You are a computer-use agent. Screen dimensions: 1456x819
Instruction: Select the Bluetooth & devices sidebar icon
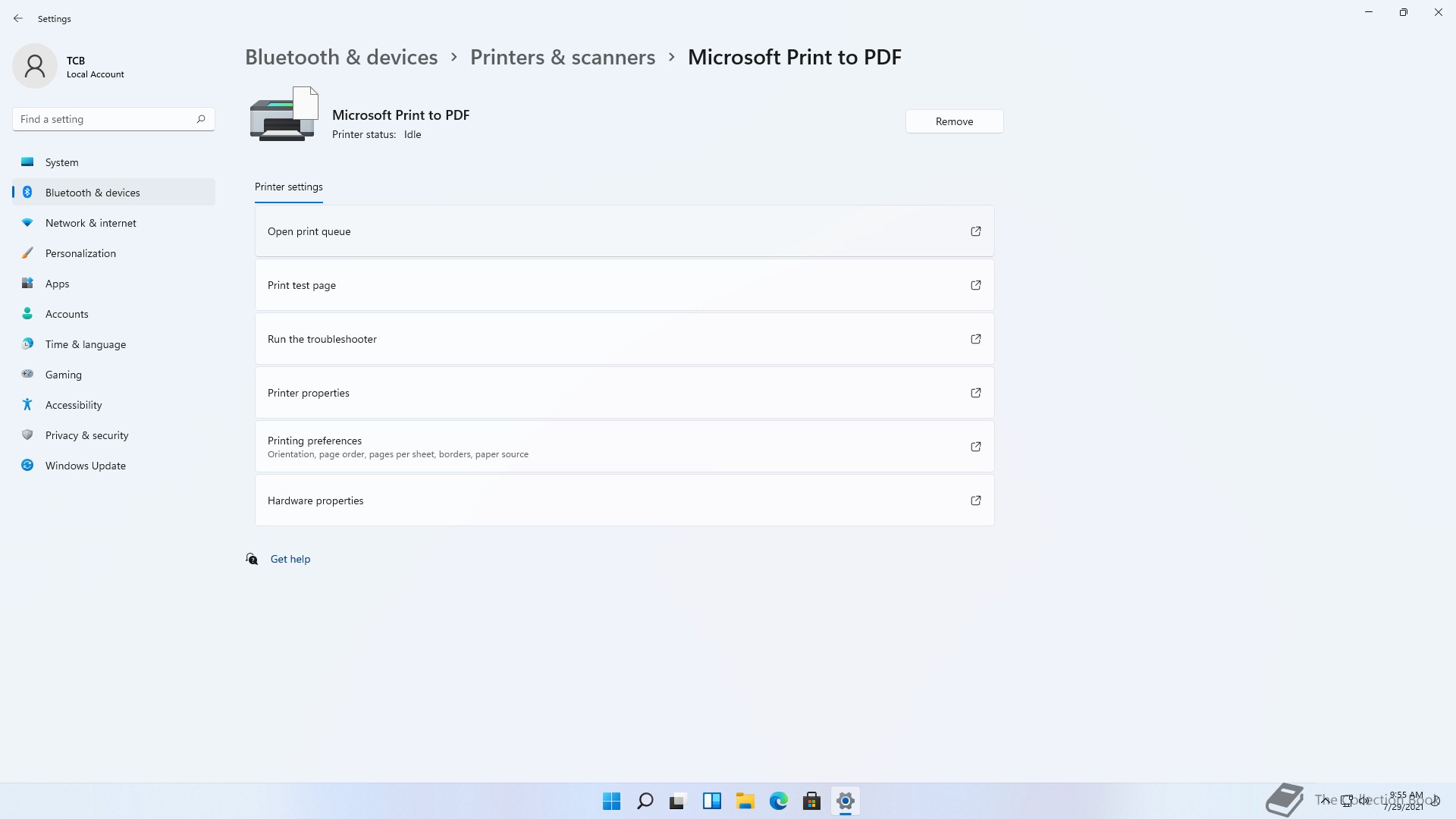[27, 192]
